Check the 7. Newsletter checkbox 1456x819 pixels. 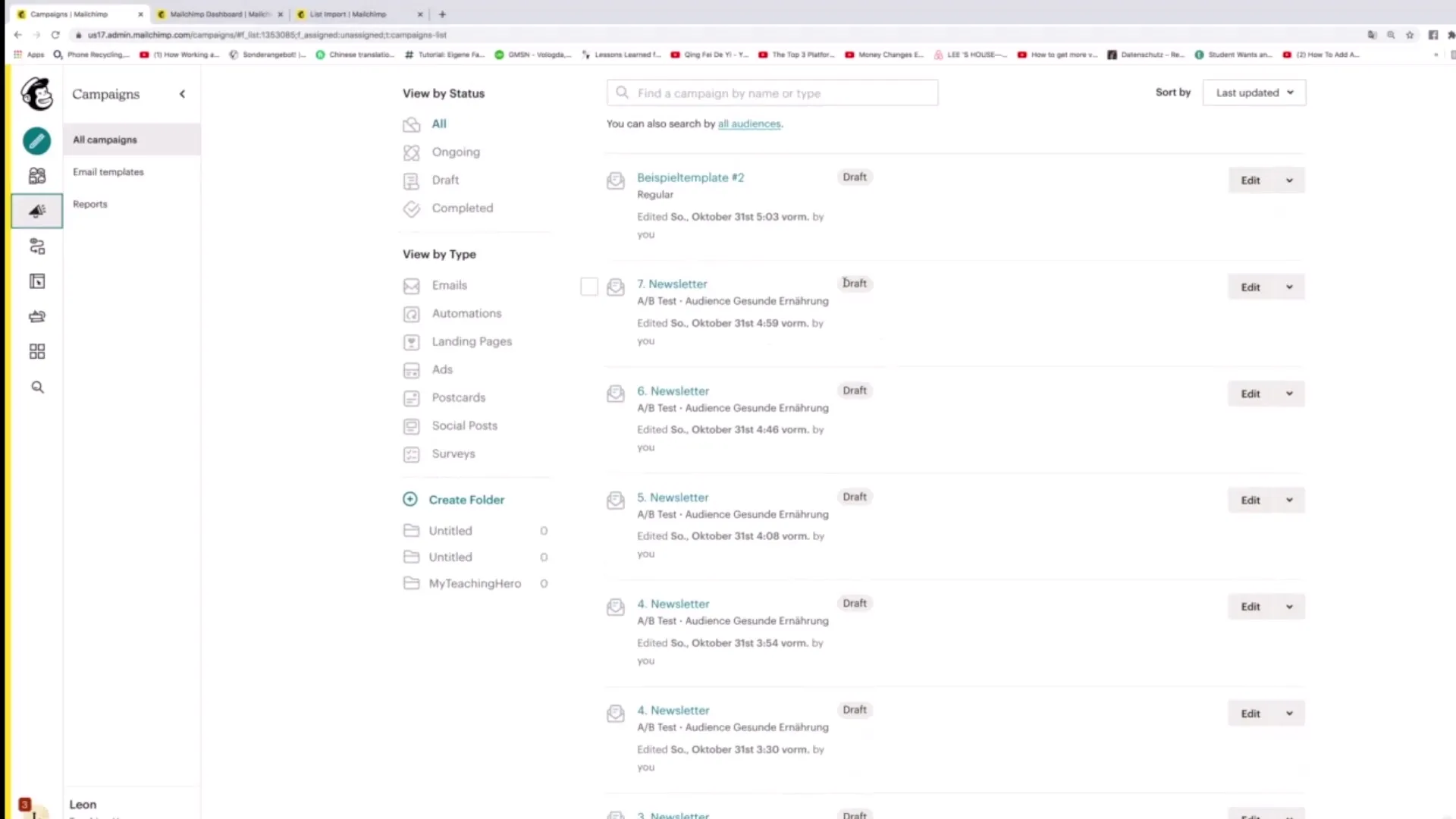pos(589,287)
